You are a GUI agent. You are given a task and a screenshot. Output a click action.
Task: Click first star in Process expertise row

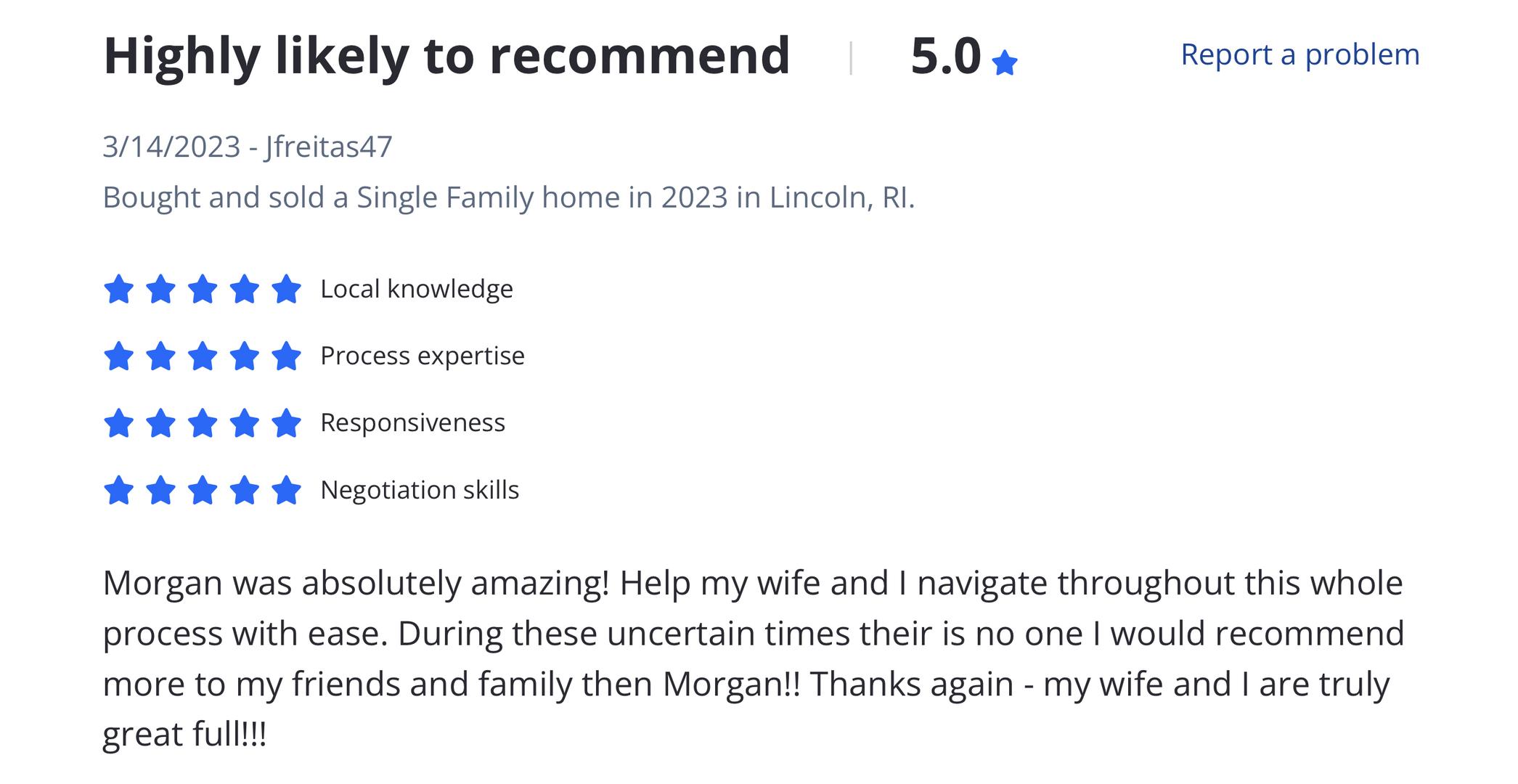click(118, 356)
